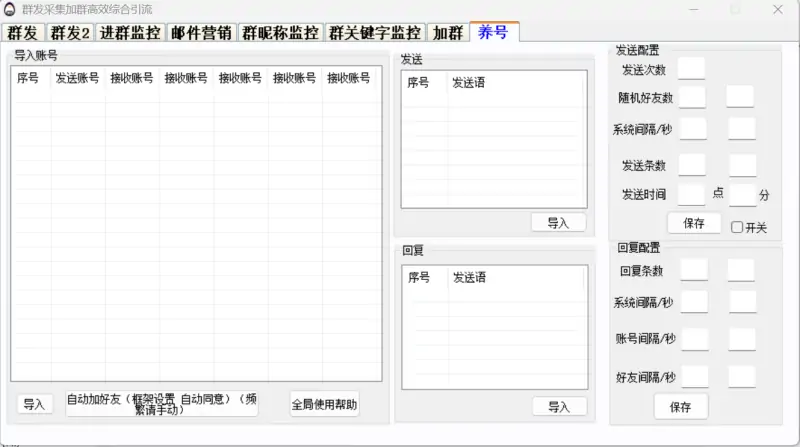Switch to the 群关键字监控 tab
800x447 pixels.
376,33
